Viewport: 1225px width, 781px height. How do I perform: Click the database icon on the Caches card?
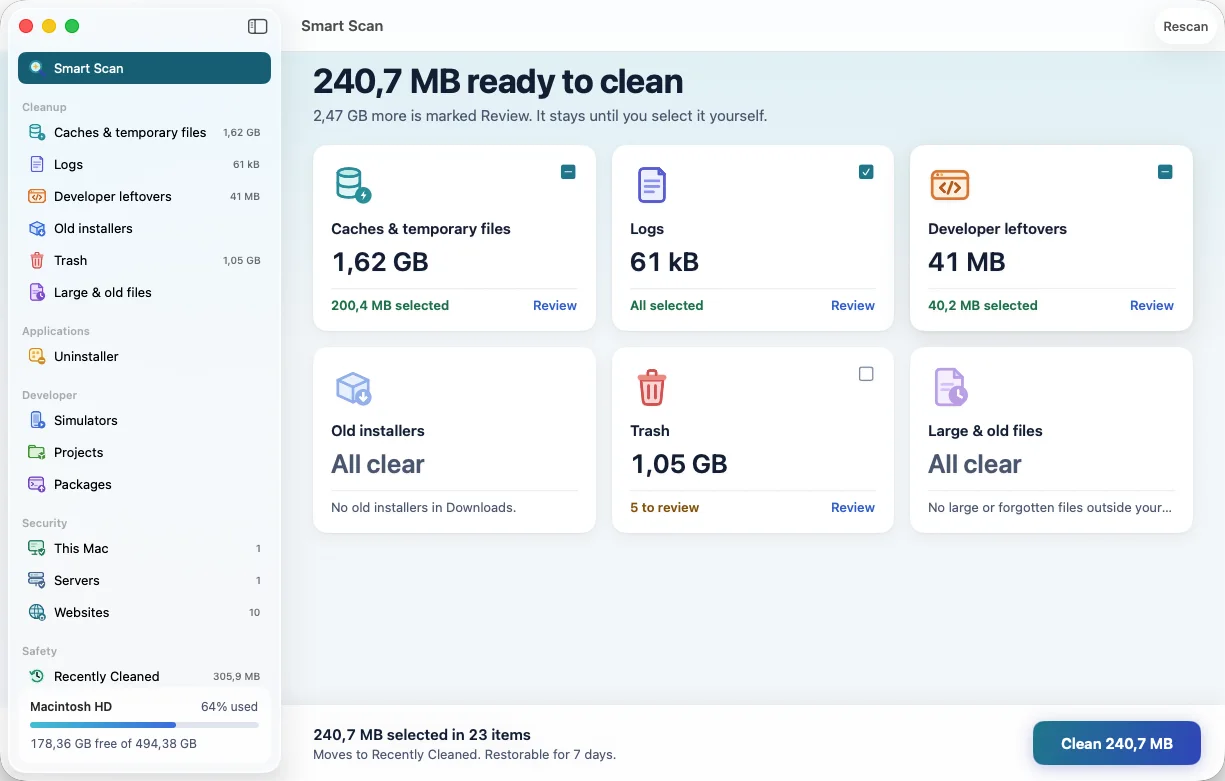[352, 185]
